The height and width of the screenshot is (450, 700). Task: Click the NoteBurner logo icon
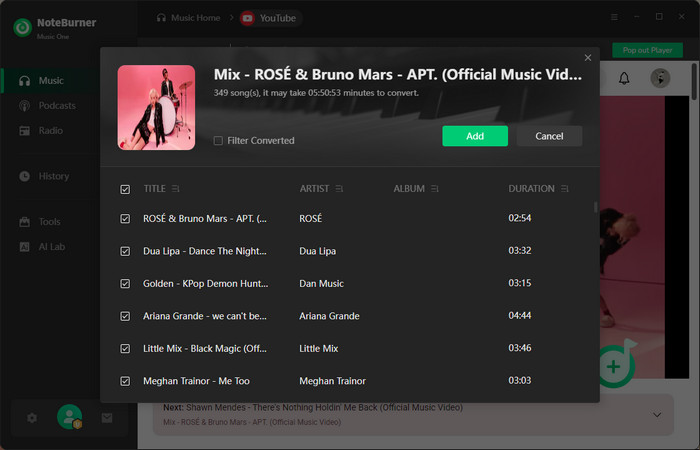coord(22,28)
